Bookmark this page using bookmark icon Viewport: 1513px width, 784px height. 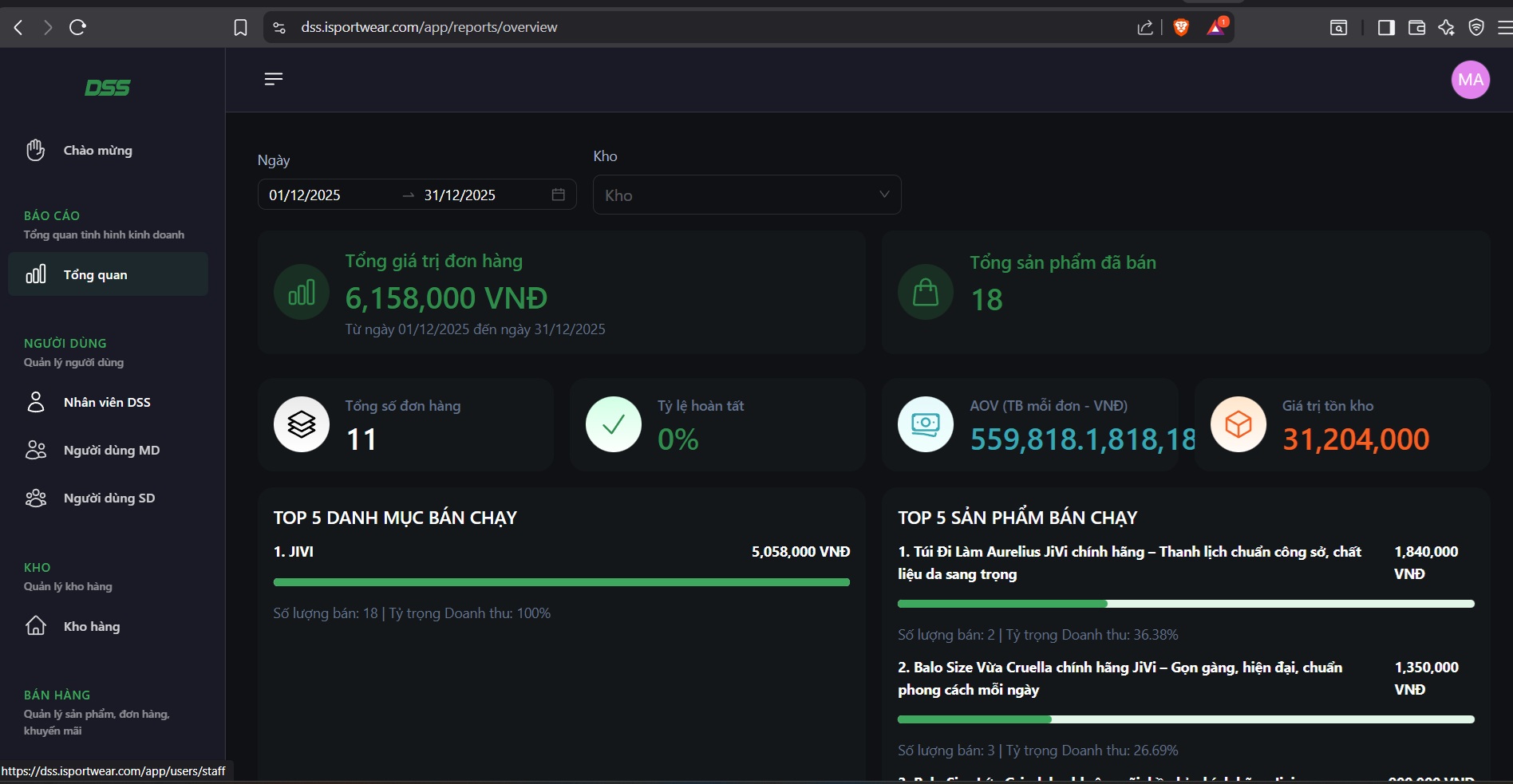coord(240,28)
